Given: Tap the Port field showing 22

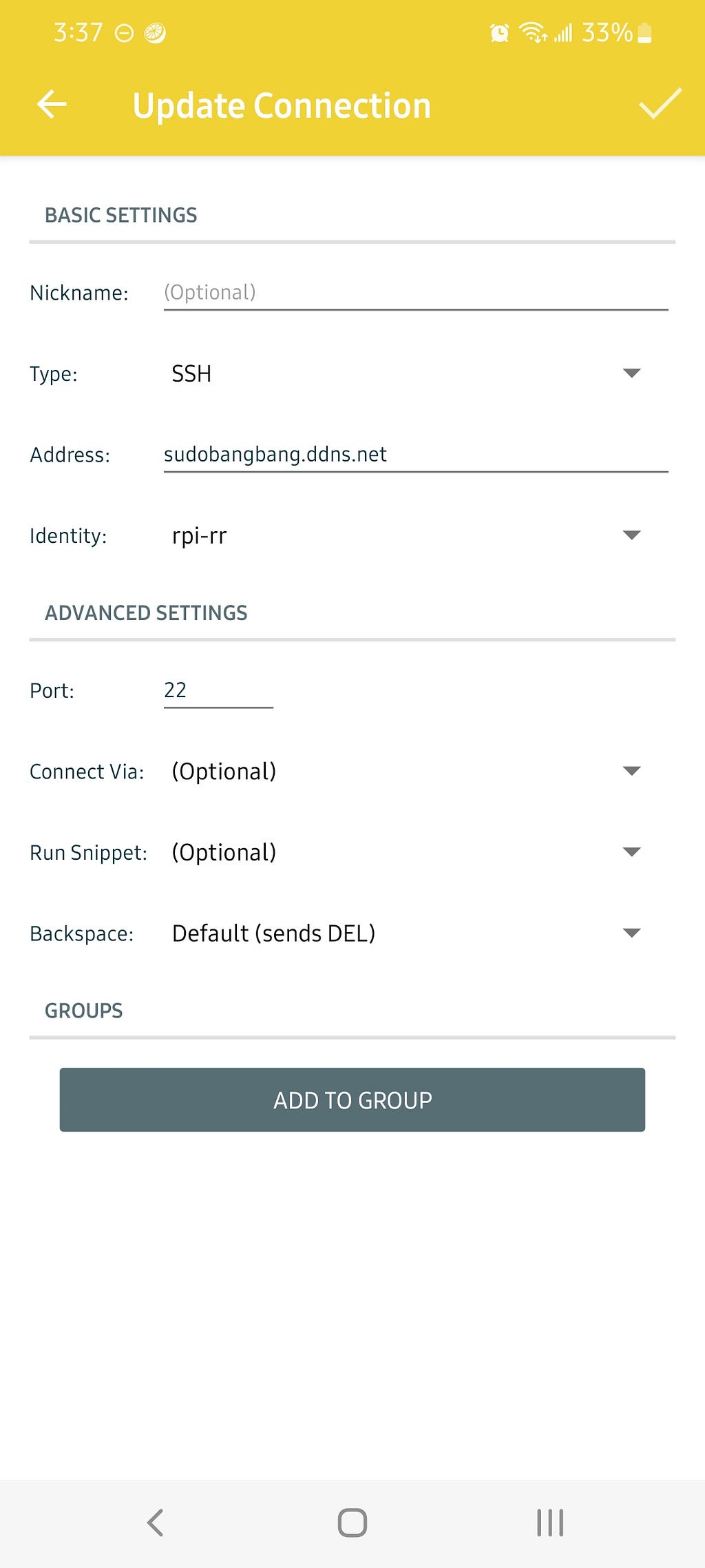Looking at the screenshot, I should pyautogui.click(x=218, y=690).
